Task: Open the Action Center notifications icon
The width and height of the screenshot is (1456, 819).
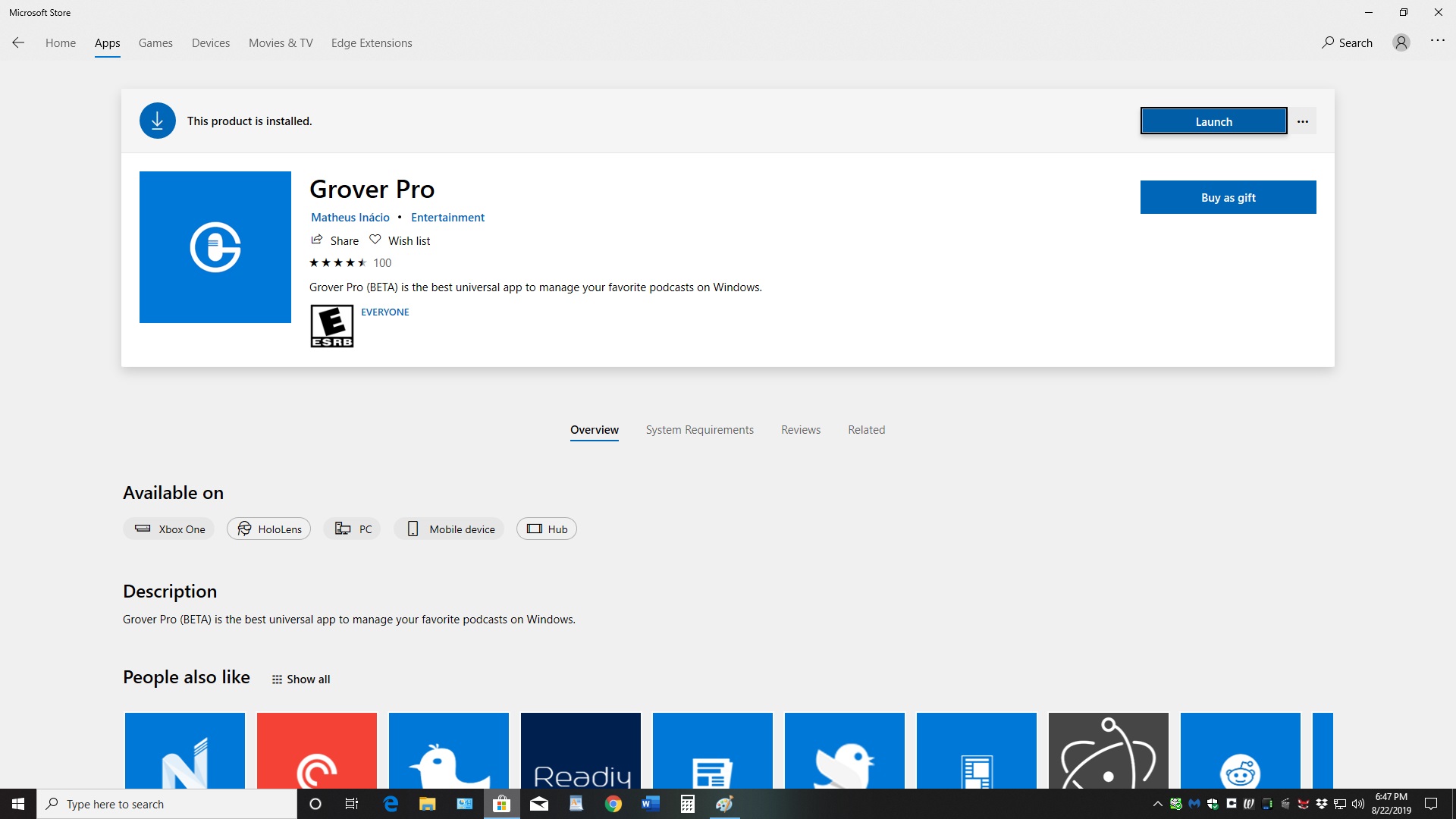Action: pyautogui.click(x=1431, y=804)
